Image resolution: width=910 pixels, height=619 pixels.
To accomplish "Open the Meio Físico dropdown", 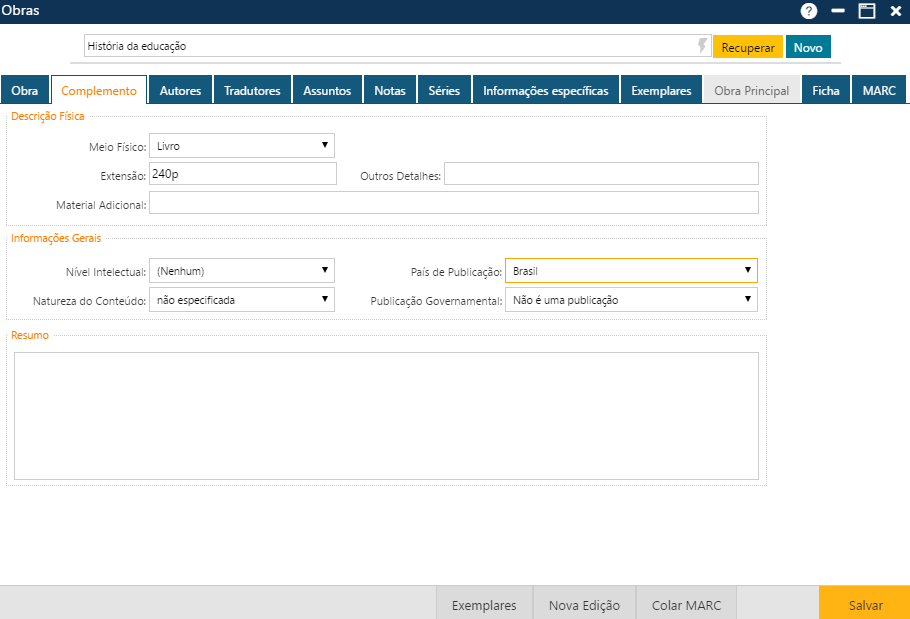I will (x=241, y=146).
